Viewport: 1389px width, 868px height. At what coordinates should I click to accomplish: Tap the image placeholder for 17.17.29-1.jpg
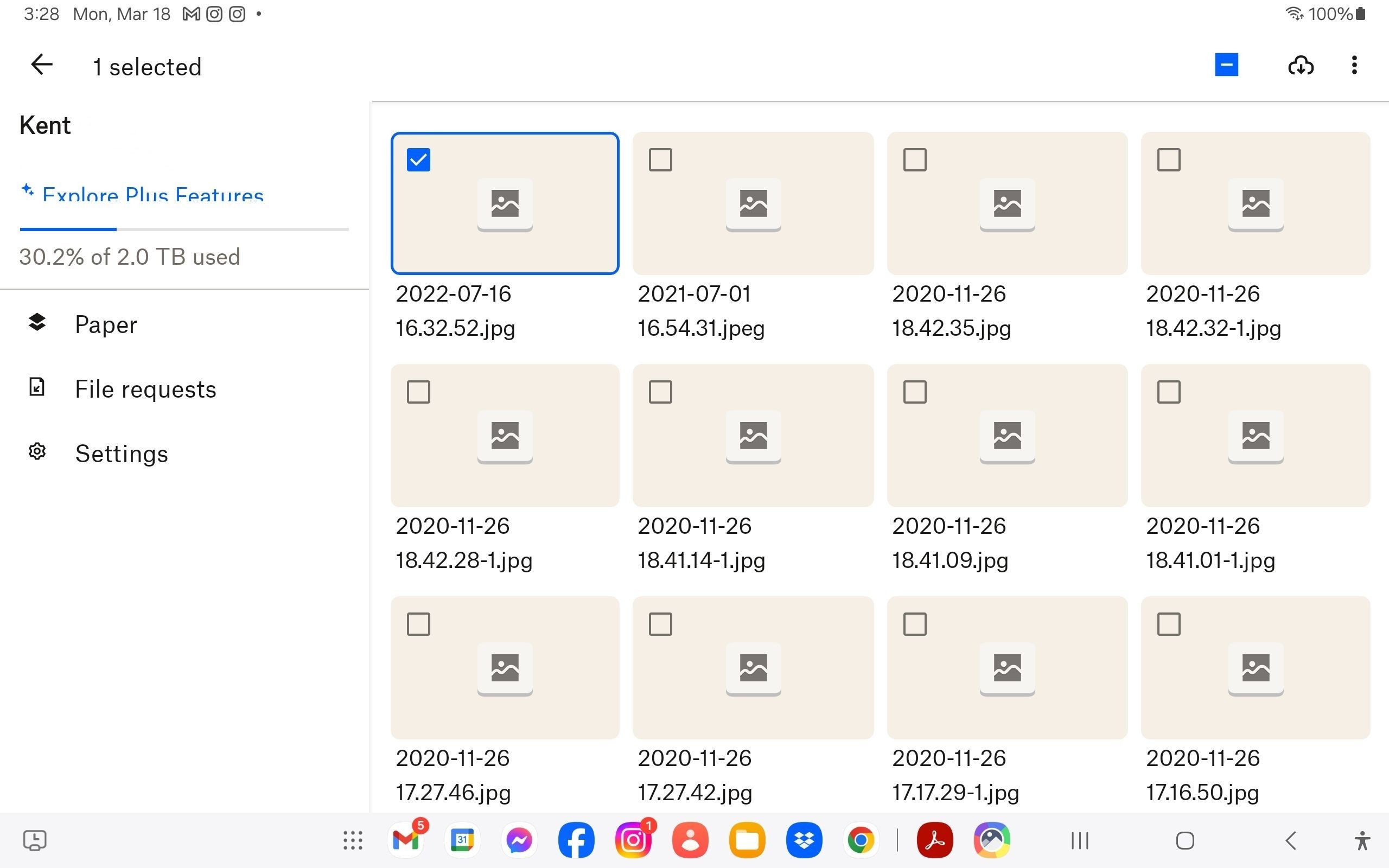[1006, 667]
